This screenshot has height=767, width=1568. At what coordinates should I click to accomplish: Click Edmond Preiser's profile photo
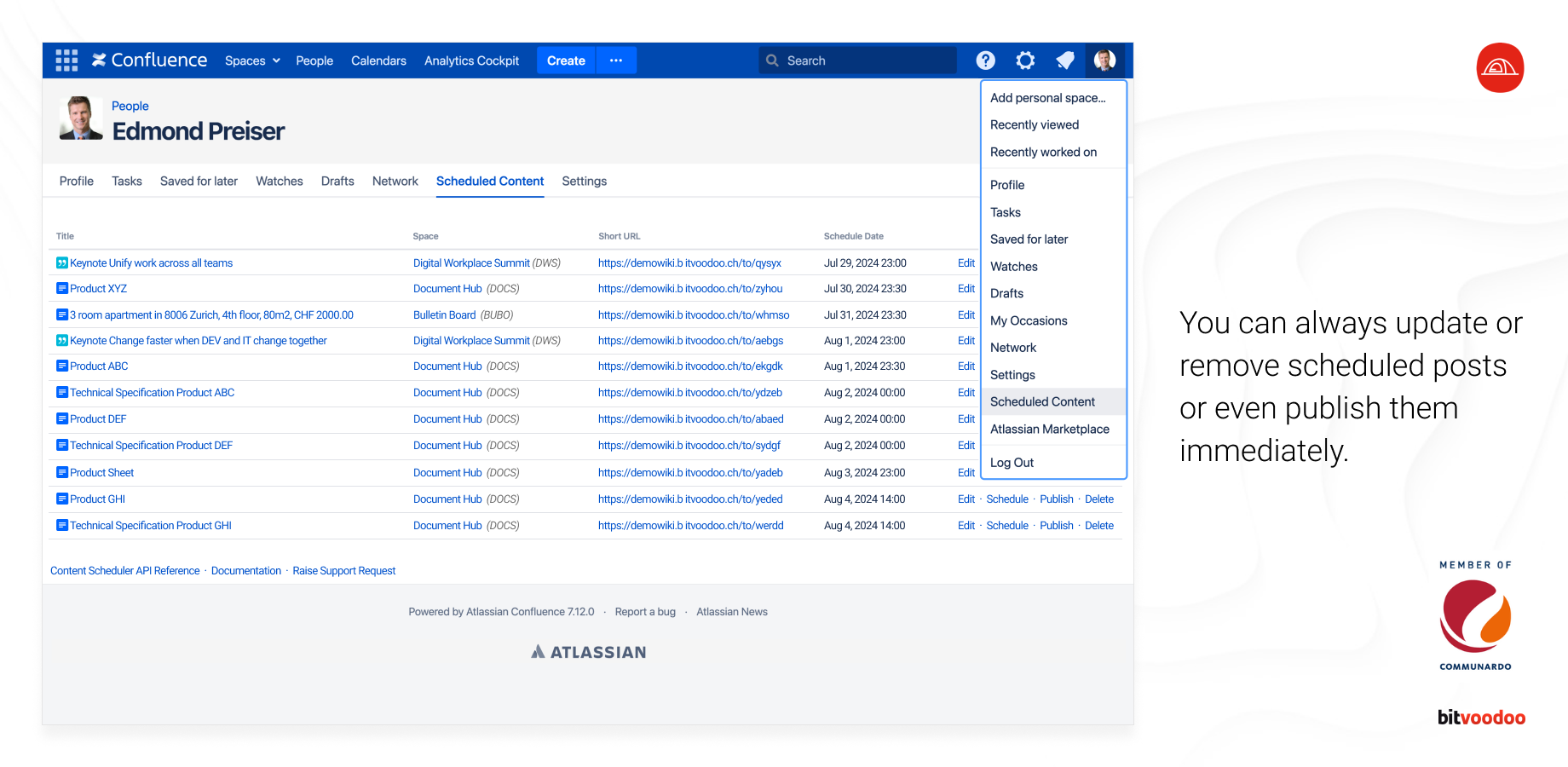pos(81,118)
